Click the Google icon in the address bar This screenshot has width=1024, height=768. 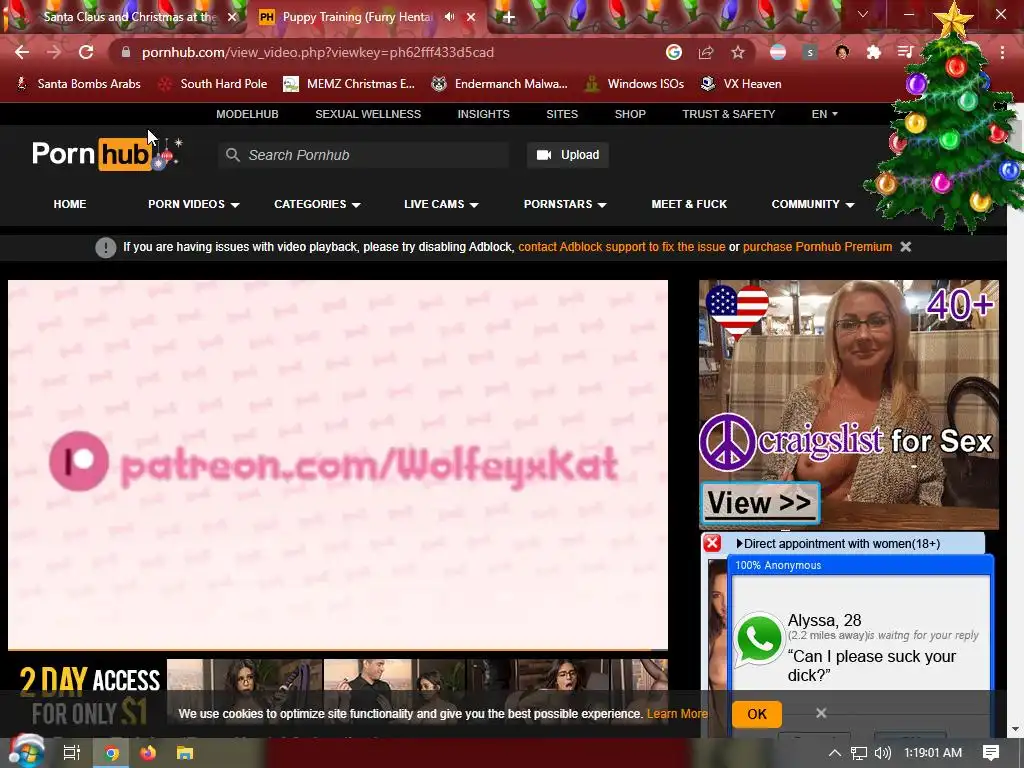tap(674, 52)
